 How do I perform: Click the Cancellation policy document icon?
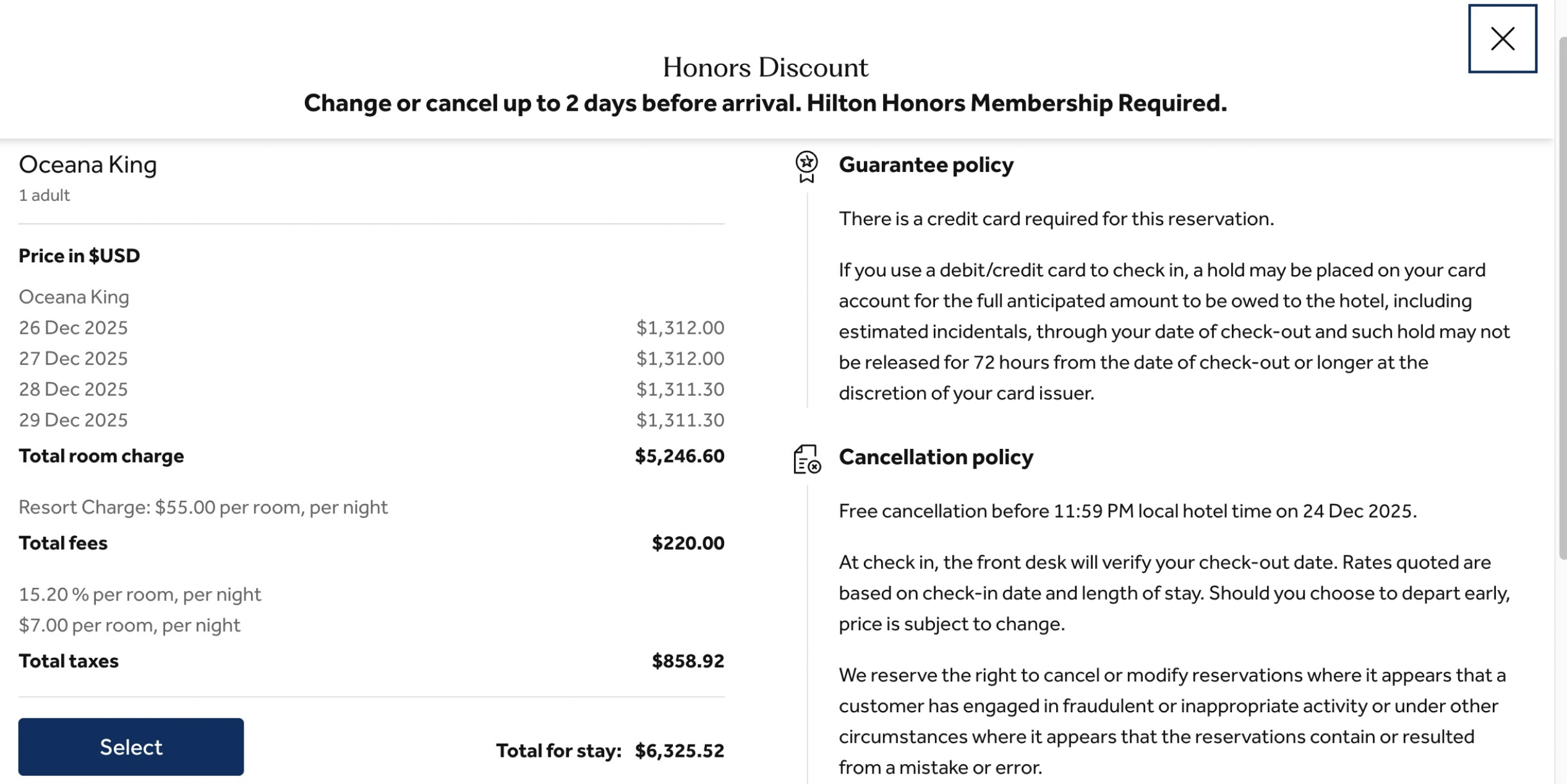(806, 459)
